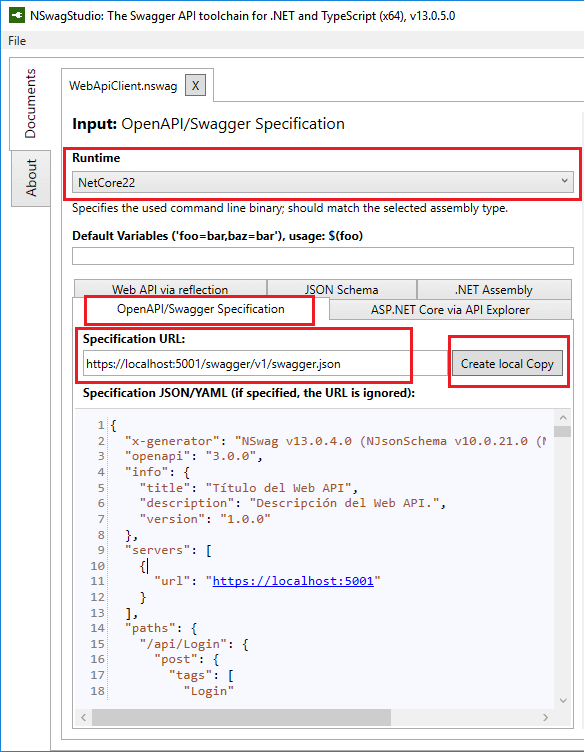
Task: Click the vertical scrollbar thumb of JSON editor
Action: click(x=562, y=431)
